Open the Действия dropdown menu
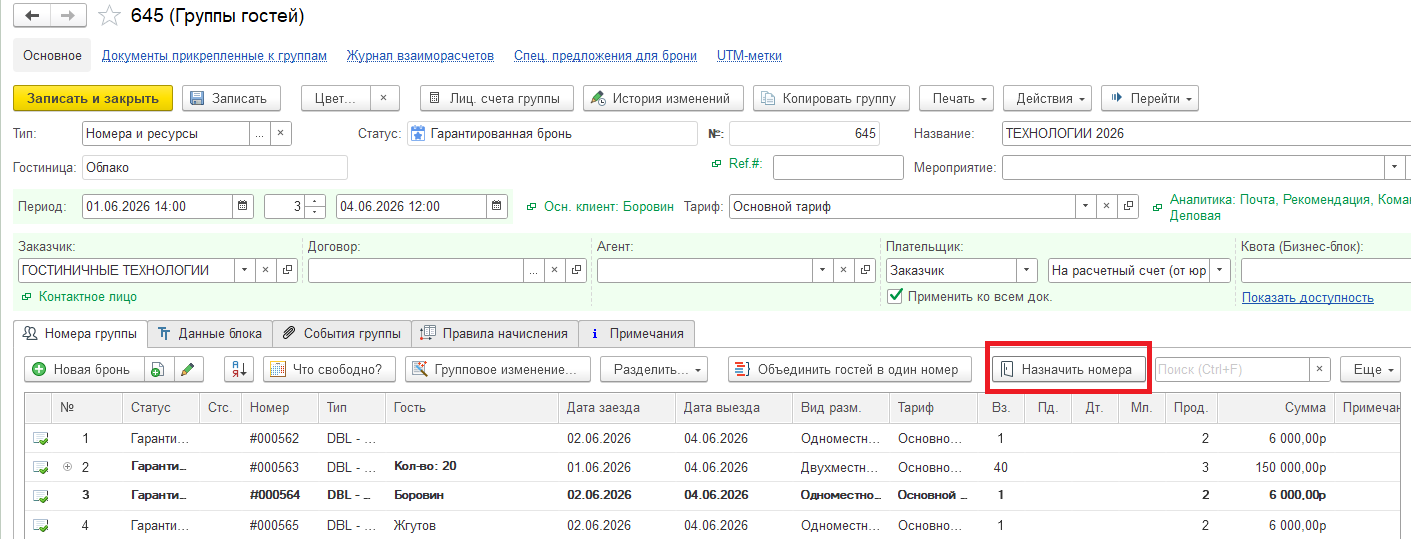The image size is (1411, 539). (x=1047, y=98)
